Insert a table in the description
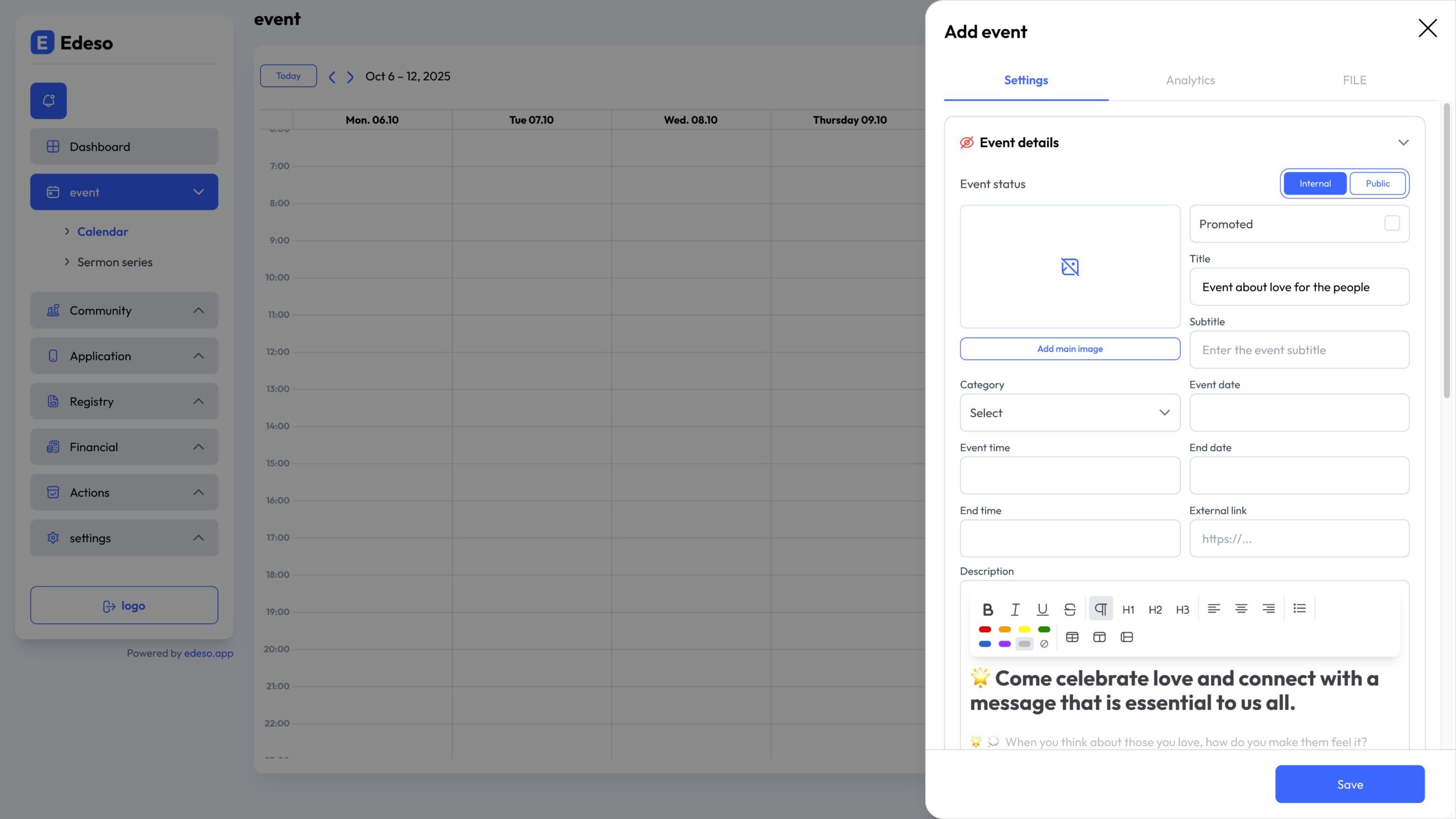 (1072, 637)
